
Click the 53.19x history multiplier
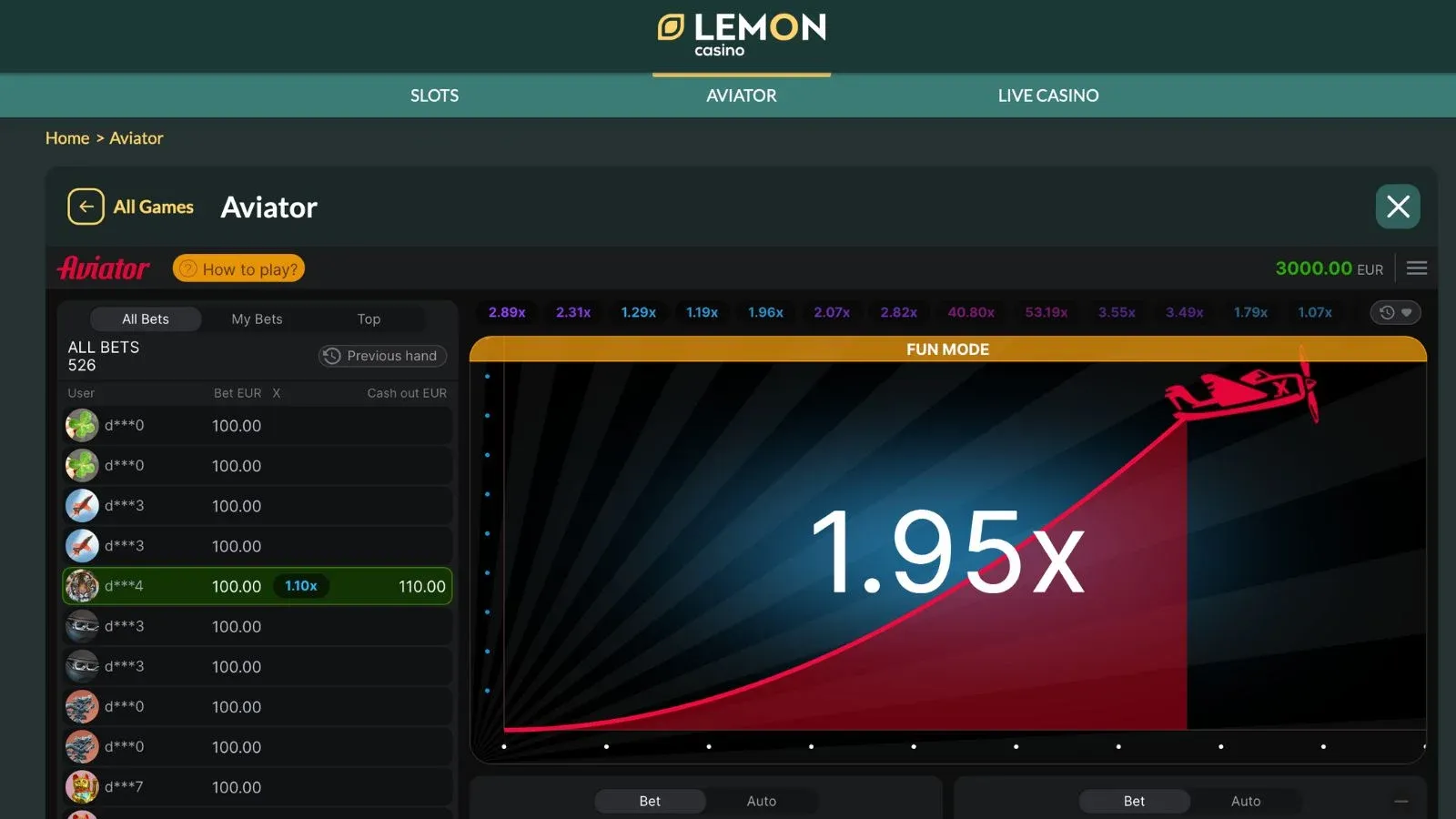pyautogui.click(x=1046, y=312)
